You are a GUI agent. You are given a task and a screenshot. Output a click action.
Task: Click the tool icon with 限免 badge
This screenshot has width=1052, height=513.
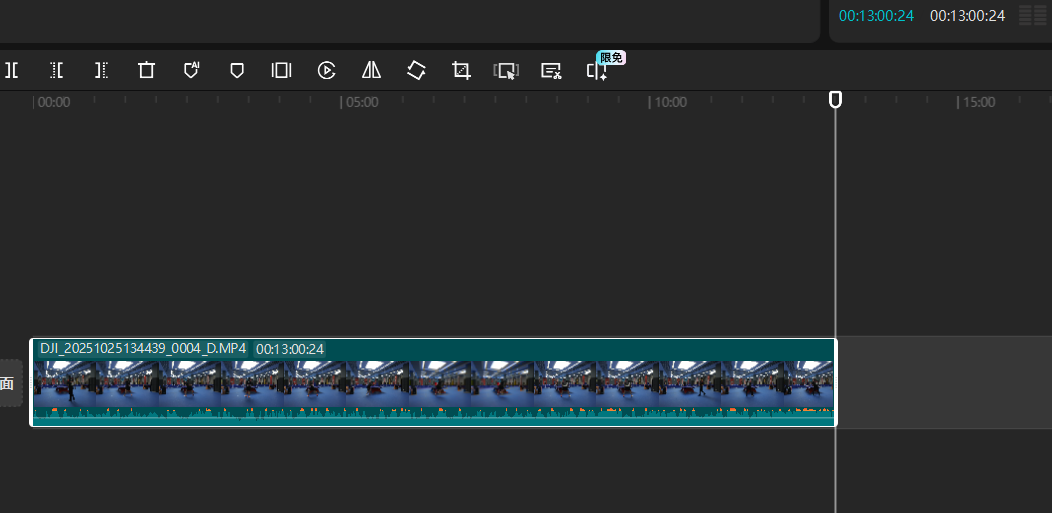(597, 71)
